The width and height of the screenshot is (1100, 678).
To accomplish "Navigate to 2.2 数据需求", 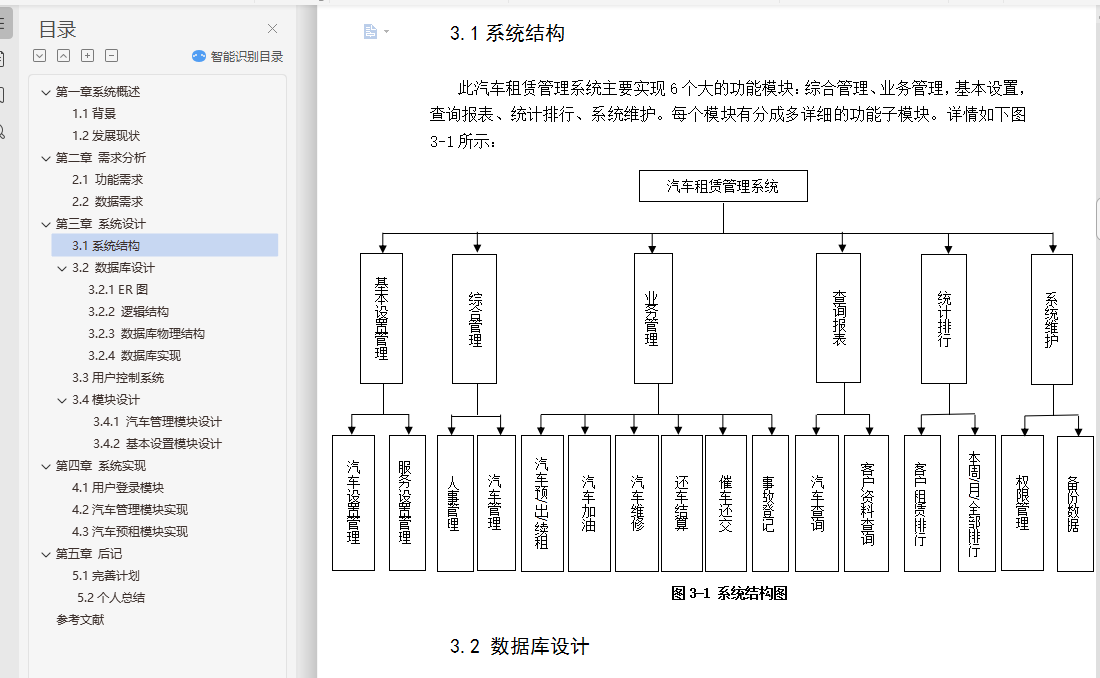I will (x=107, y=201).
